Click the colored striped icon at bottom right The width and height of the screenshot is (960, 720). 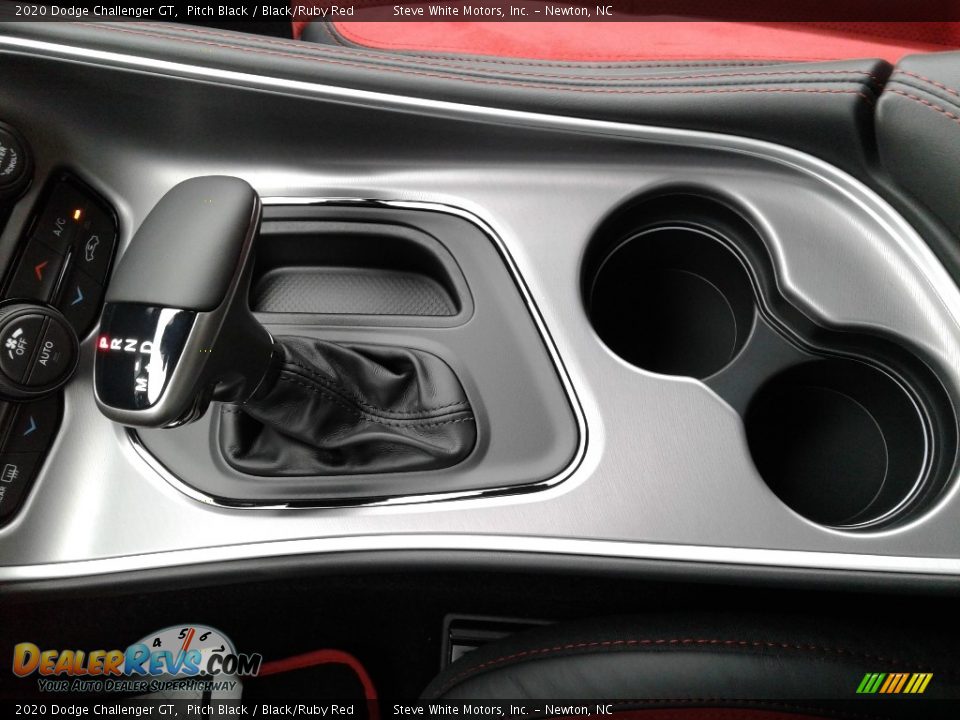coord(893,683)
